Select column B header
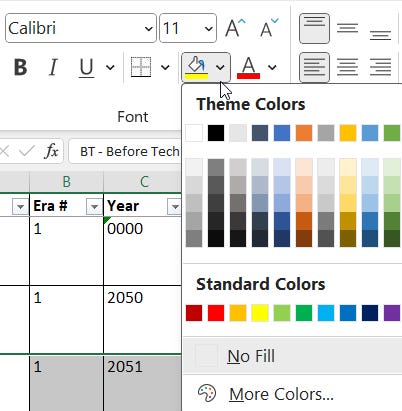The image size is (402, 411). 67,182
